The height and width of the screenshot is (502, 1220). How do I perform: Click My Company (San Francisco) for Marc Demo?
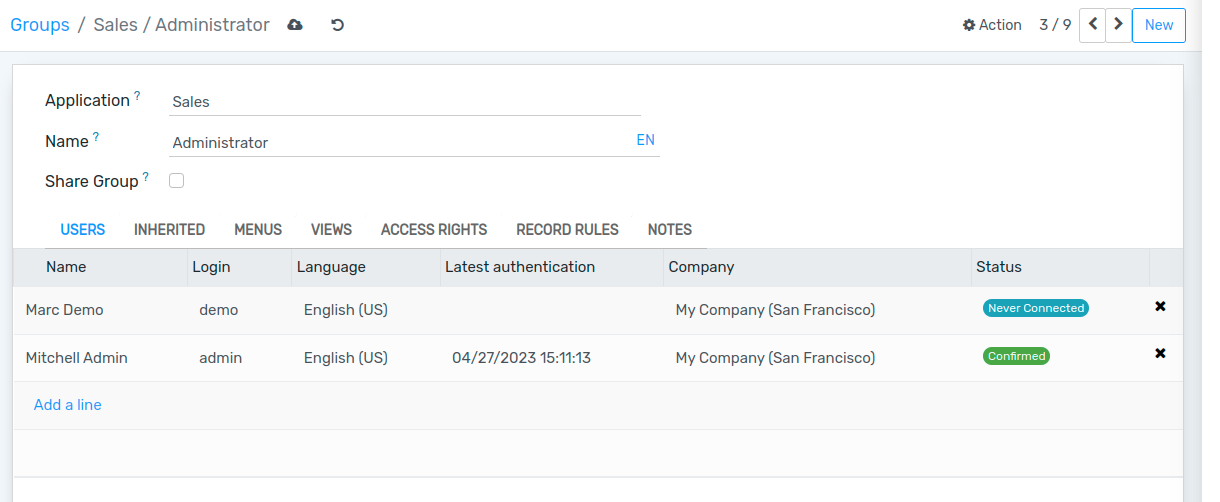(776, 310)
